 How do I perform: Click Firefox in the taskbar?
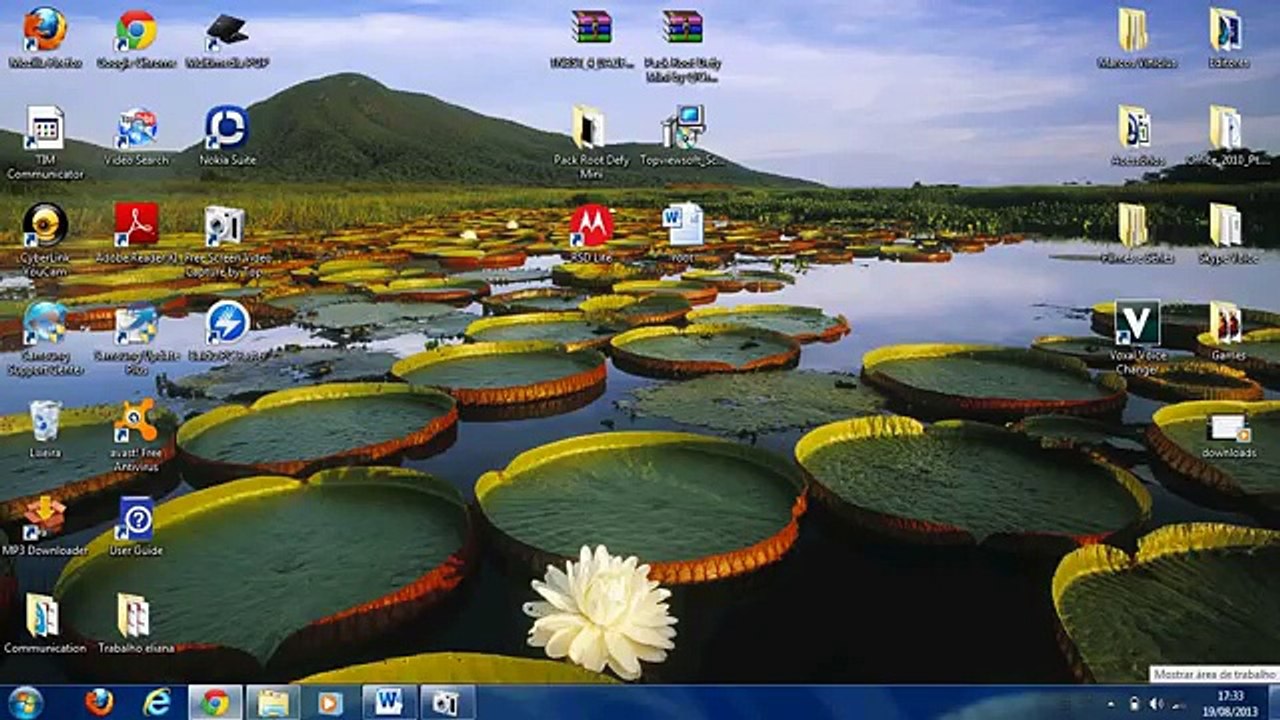click(99, 702)
